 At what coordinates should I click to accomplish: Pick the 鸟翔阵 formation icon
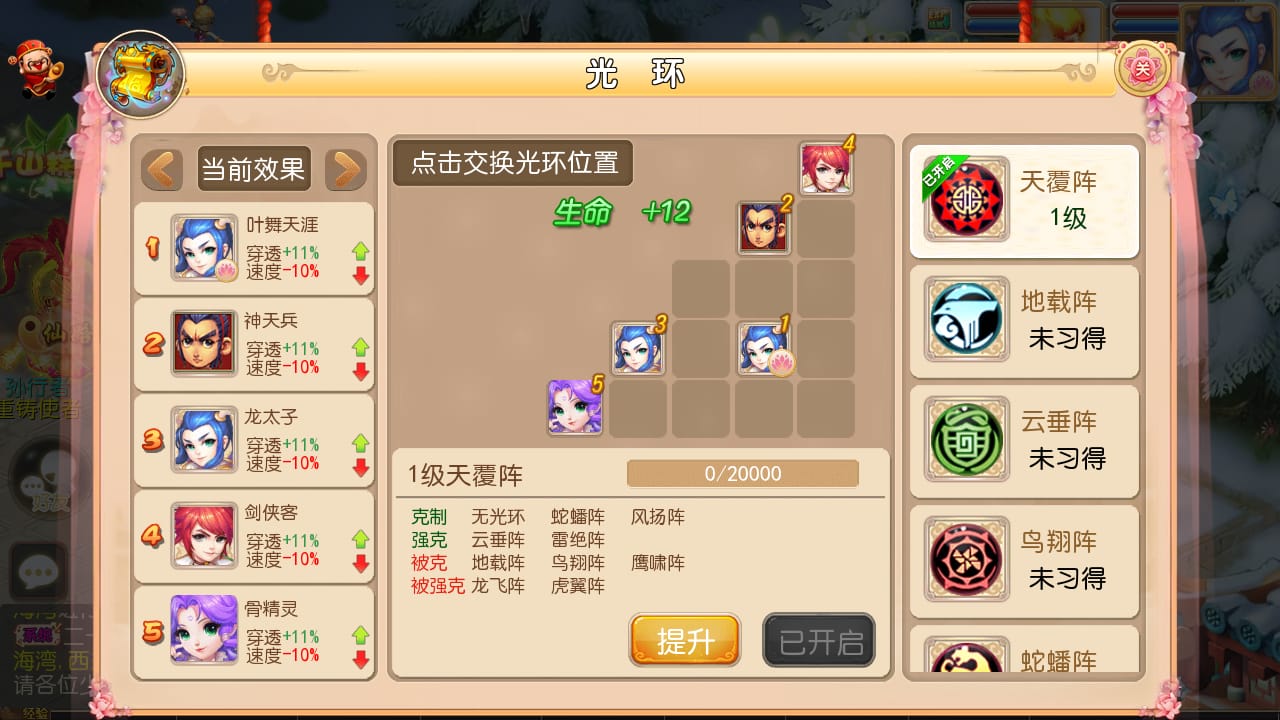[x=966, y=560]
